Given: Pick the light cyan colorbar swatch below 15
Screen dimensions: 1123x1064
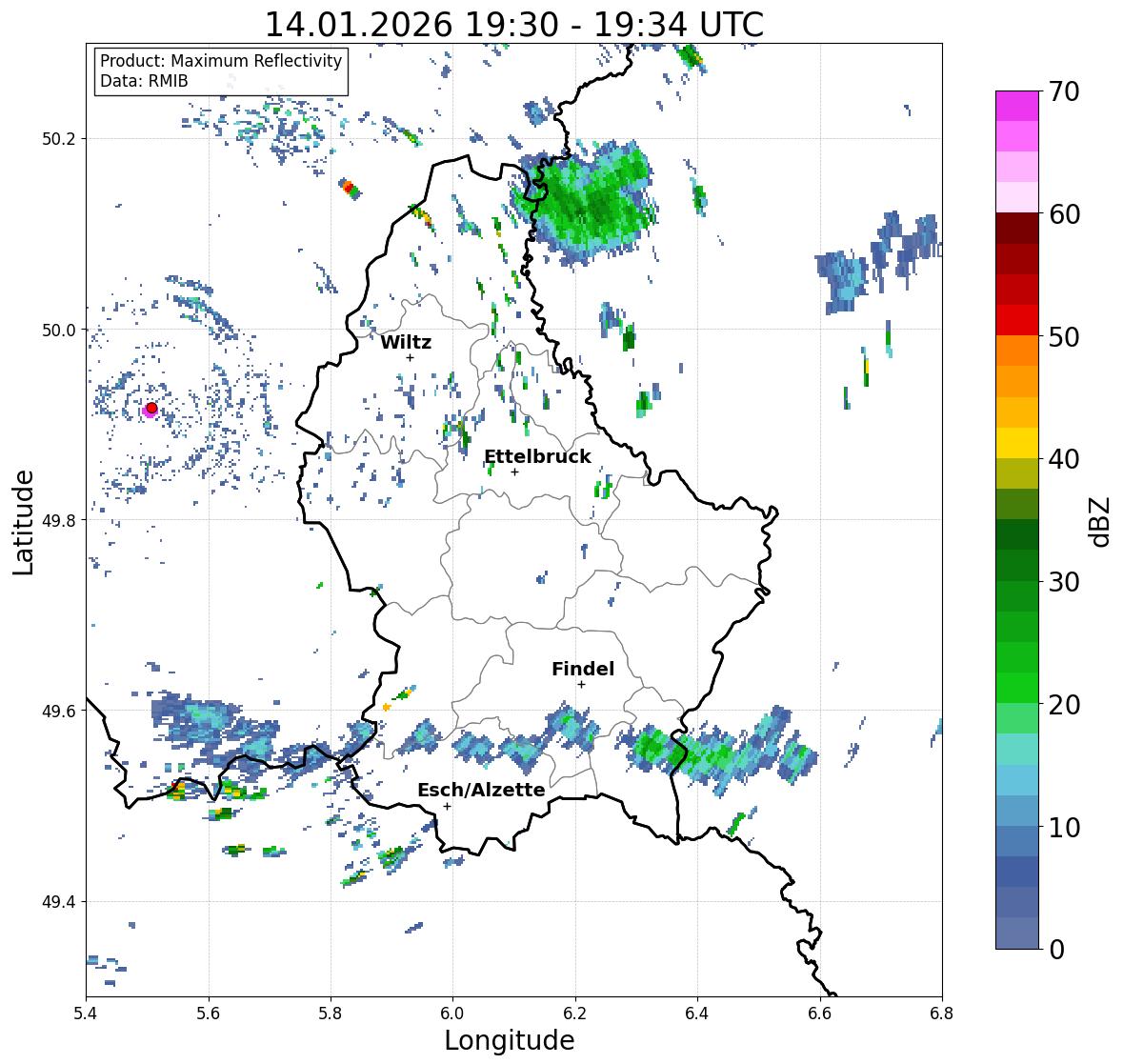Looking at the screenshot, I should 1017,780.
